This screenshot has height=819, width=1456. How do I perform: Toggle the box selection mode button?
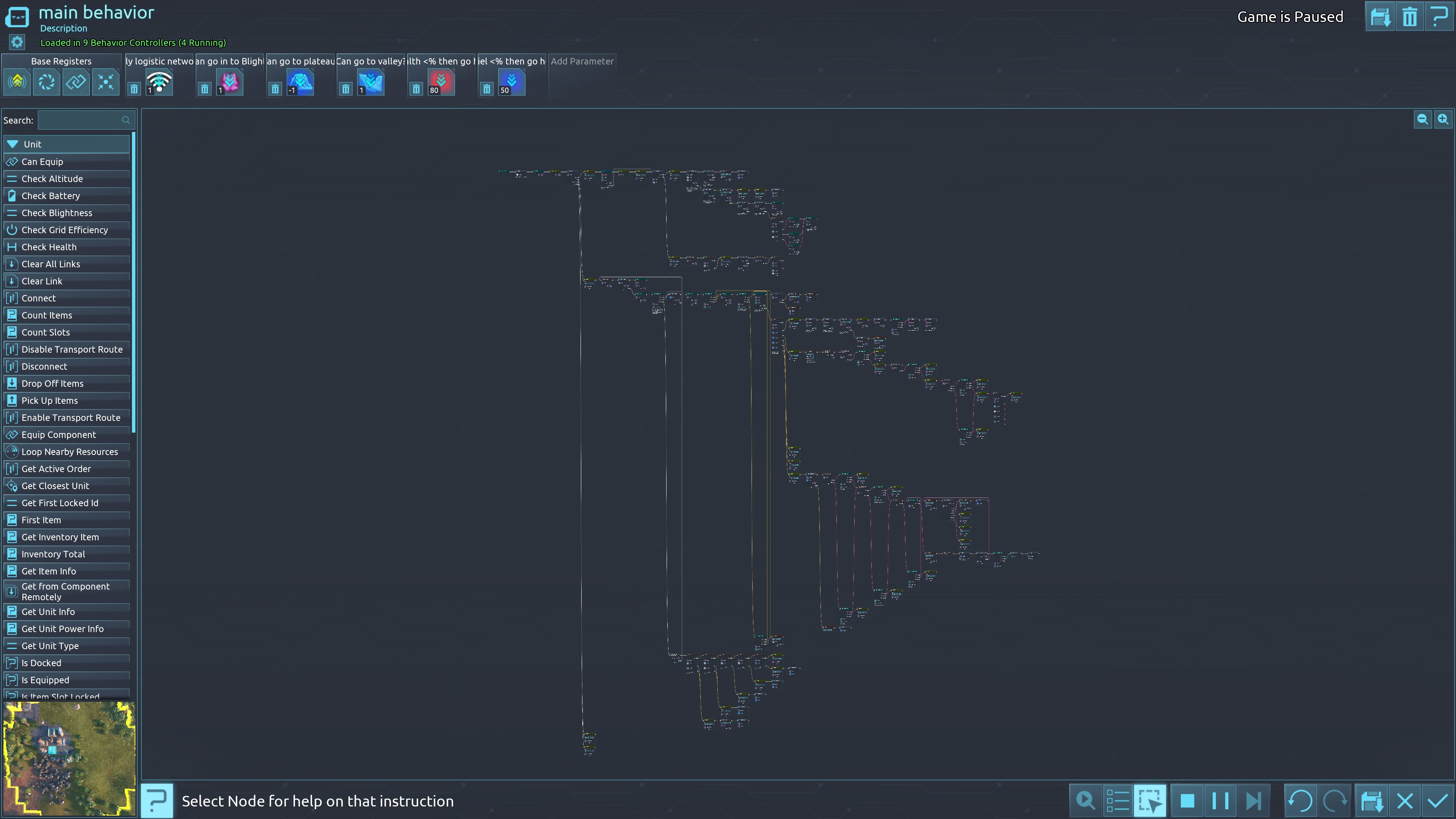pos(1150,801)
